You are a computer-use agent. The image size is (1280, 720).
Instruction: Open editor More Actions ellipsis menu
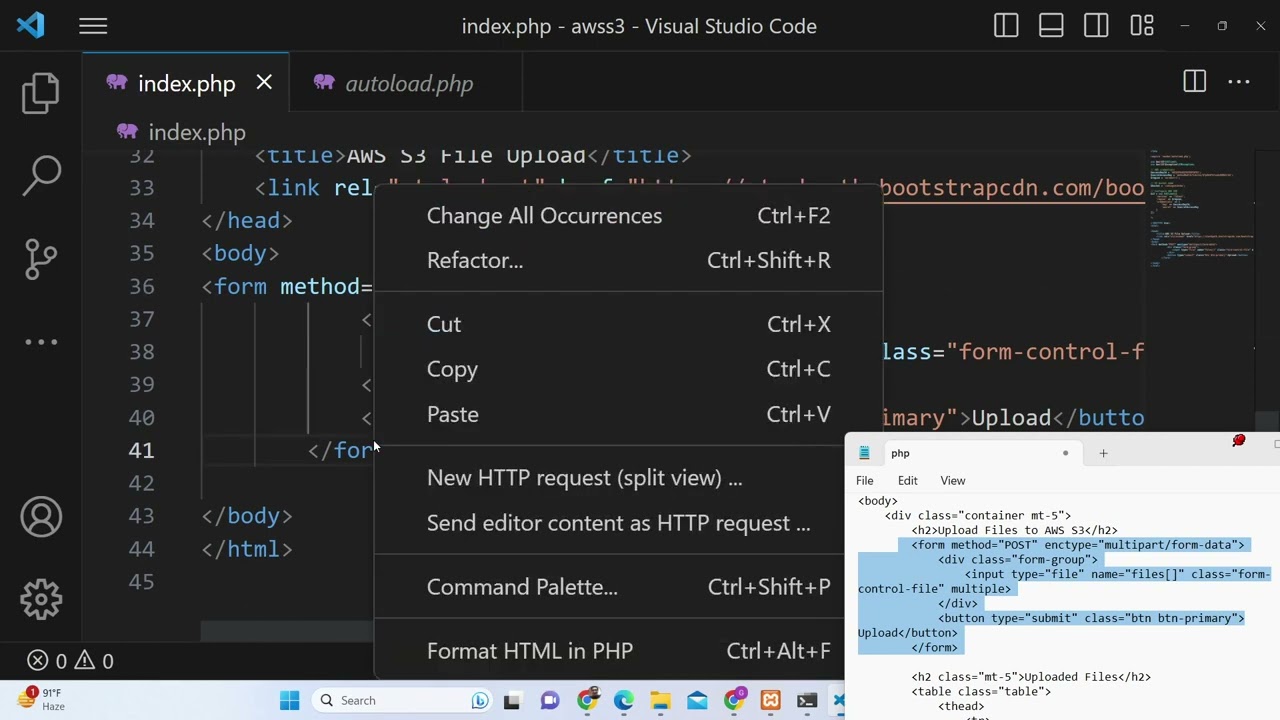(1239, 82)
